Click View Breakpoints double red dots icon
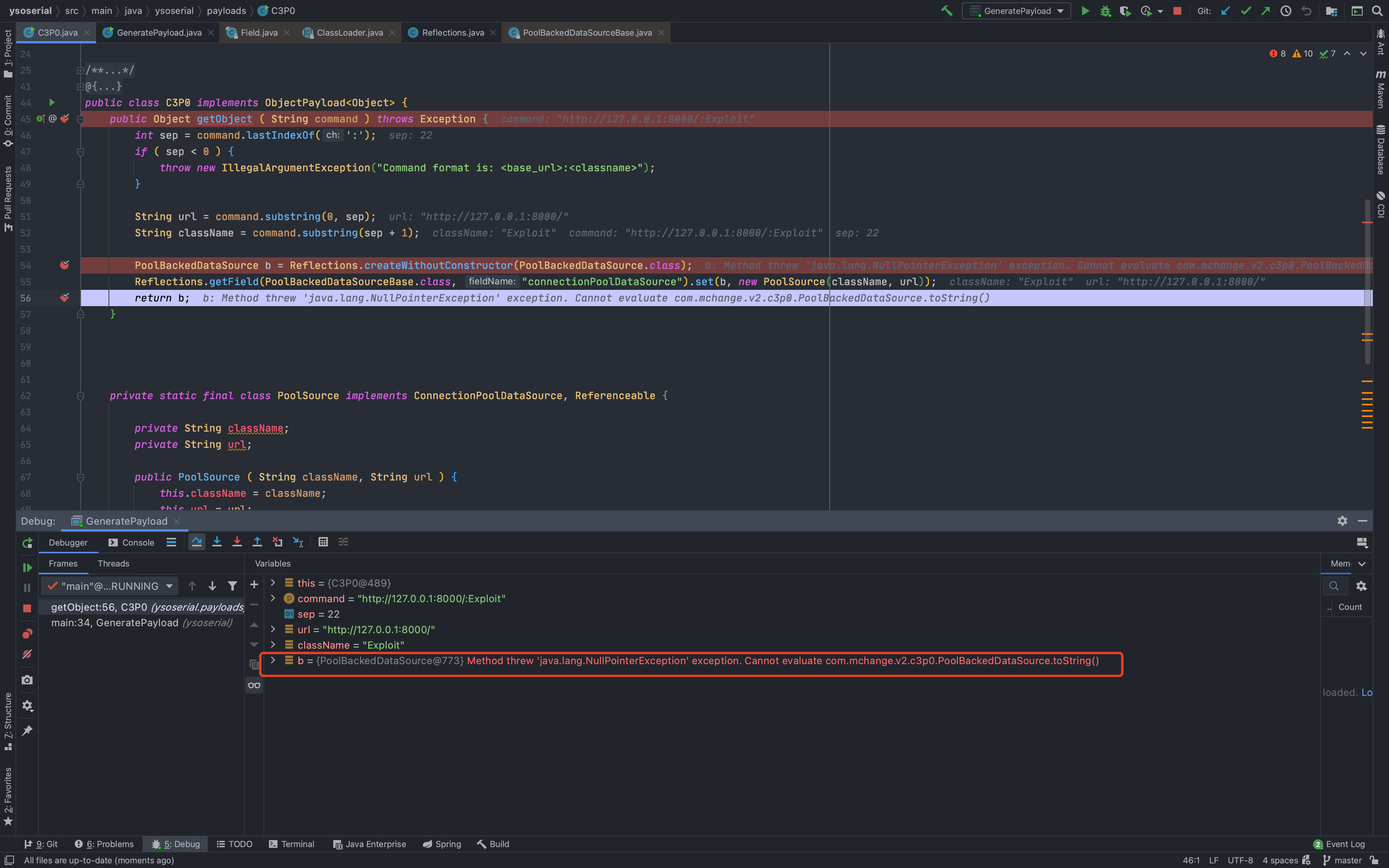 27,634
